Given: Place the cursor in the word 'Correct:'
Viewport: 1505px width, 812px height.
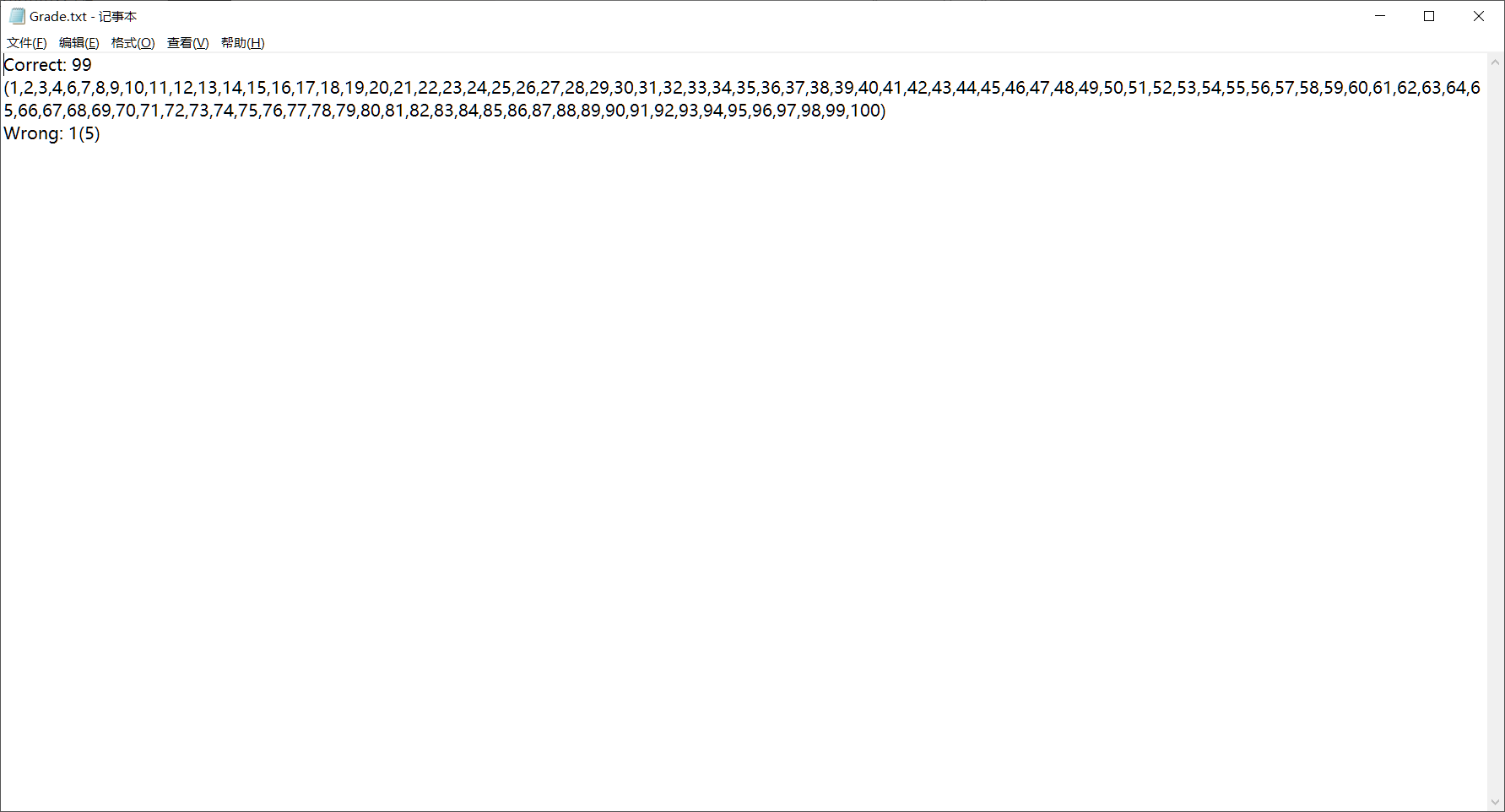Looking at the screenshot, I should point(35,65).
